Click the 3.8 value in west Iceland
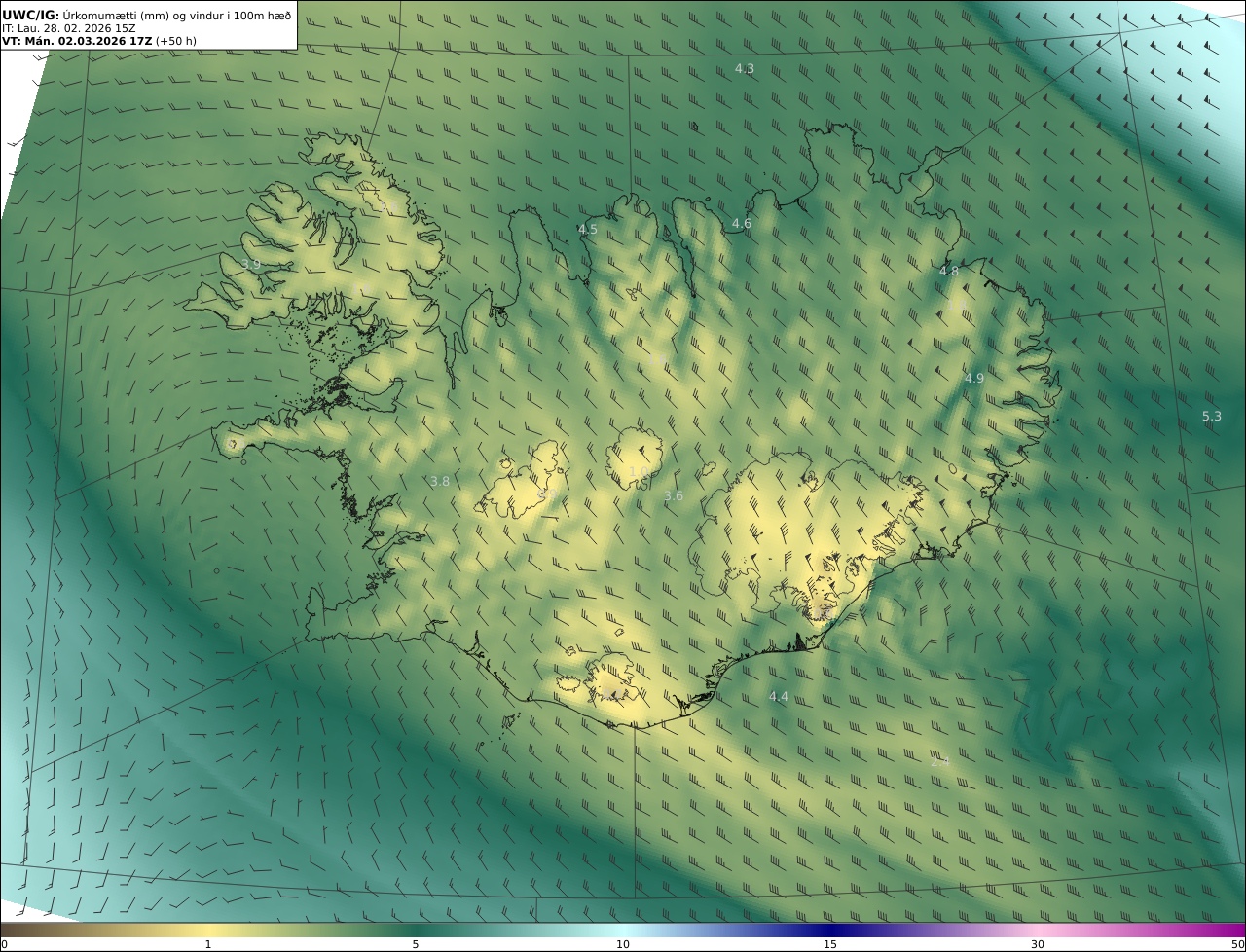This screenshot has width=1246, height=952. click(440, 481)
